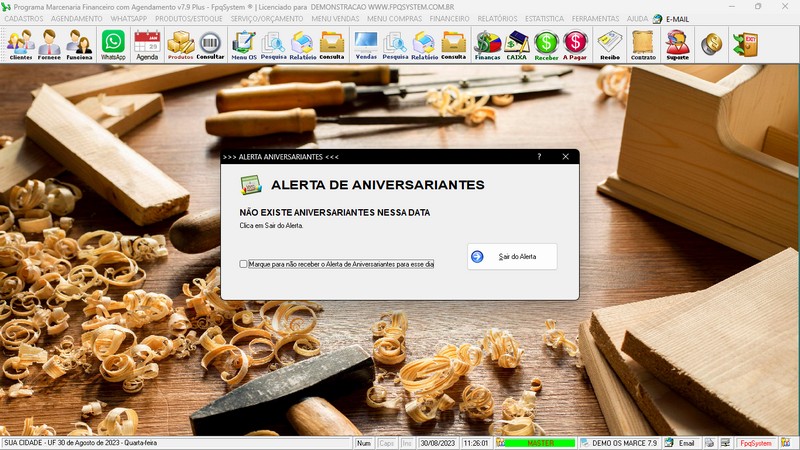Image resolution: width=800 pixels, height=450 pixels.
Task: Check 'não receber o Alerta de Aniversariantes' box
Action: 243,264
